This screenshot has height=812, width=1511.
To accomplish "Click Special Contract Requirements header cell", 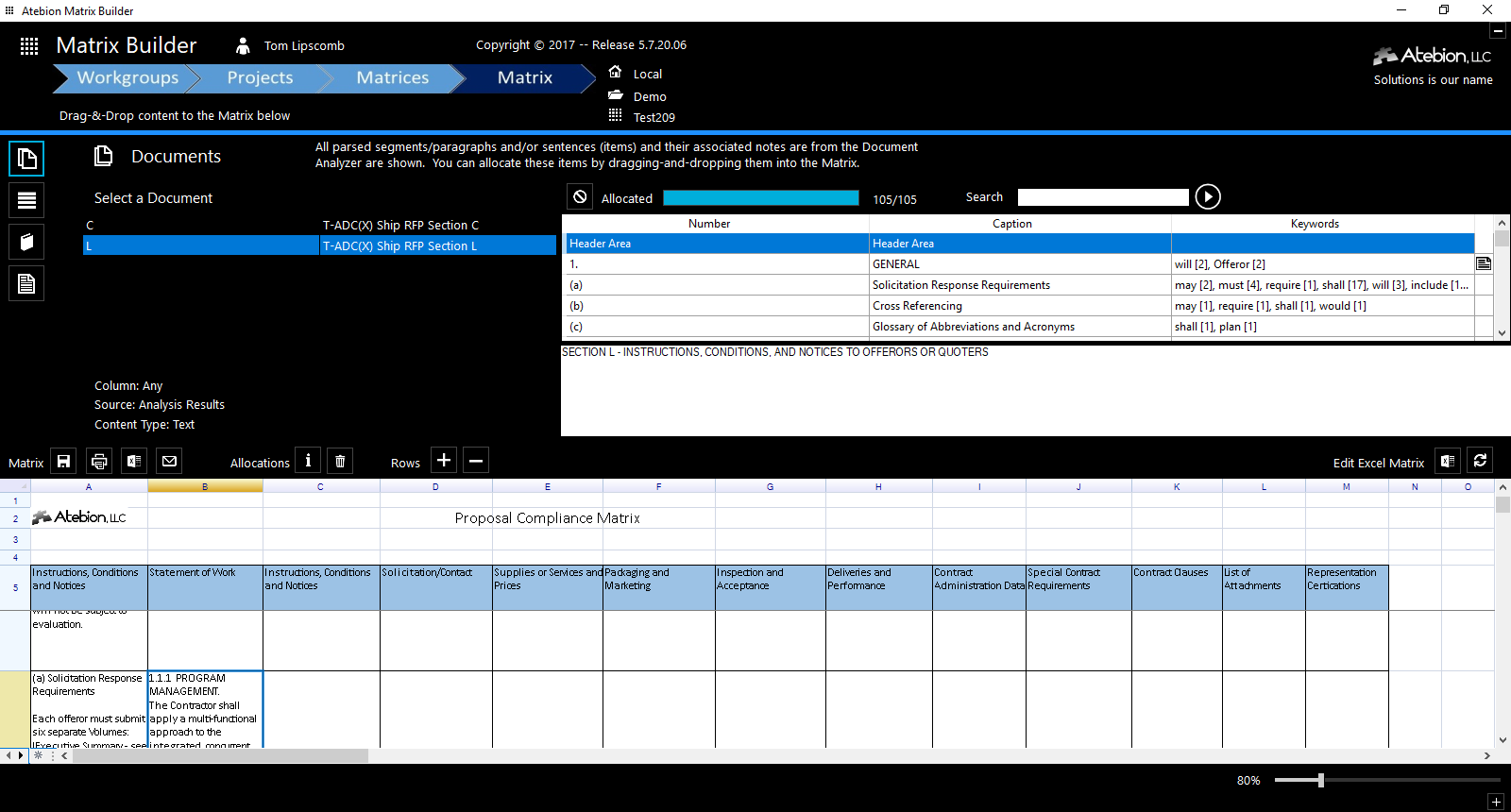I will (x=1078, y=587).
